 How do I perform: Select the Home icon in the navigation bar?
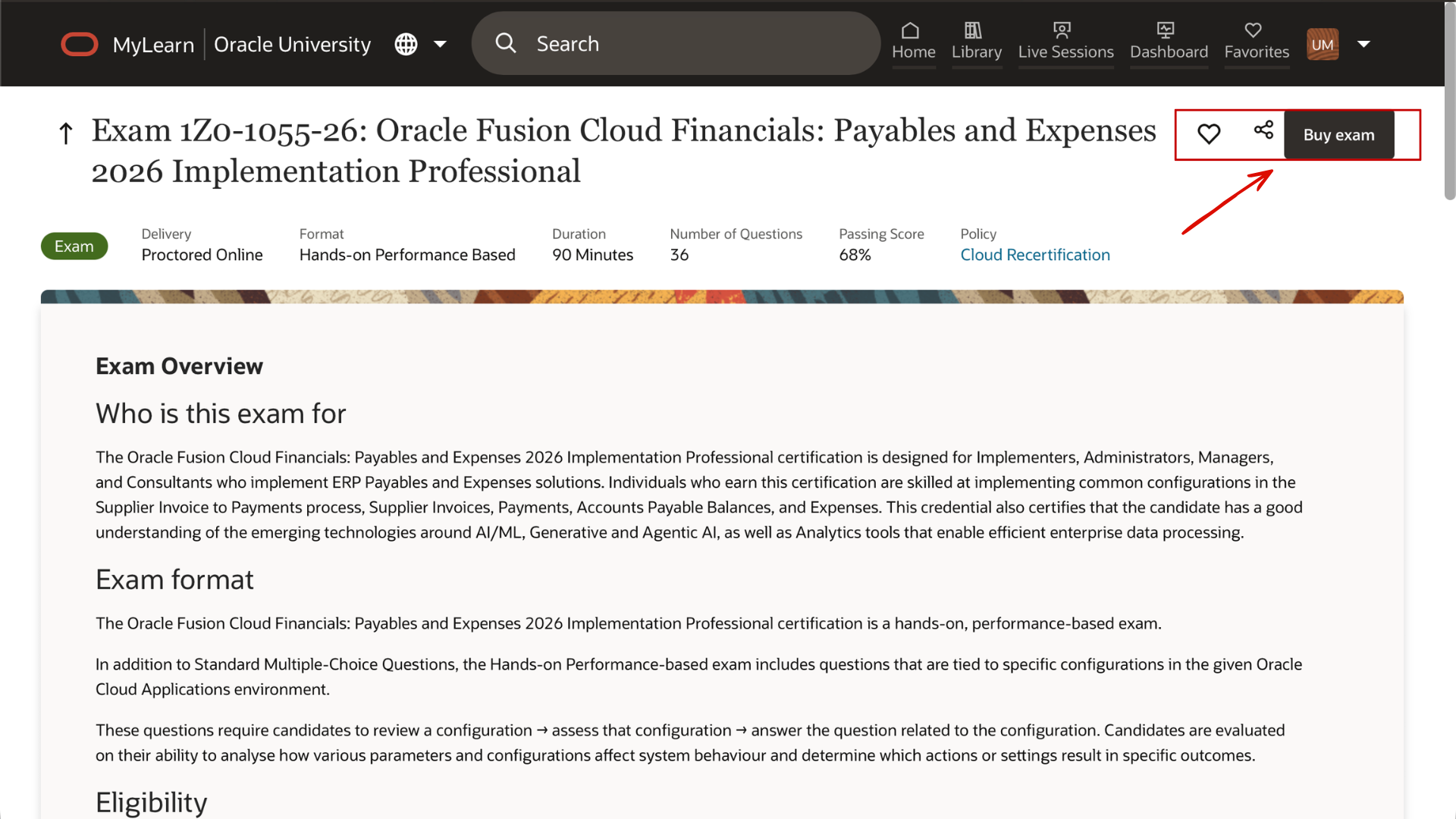coord(913,42)
